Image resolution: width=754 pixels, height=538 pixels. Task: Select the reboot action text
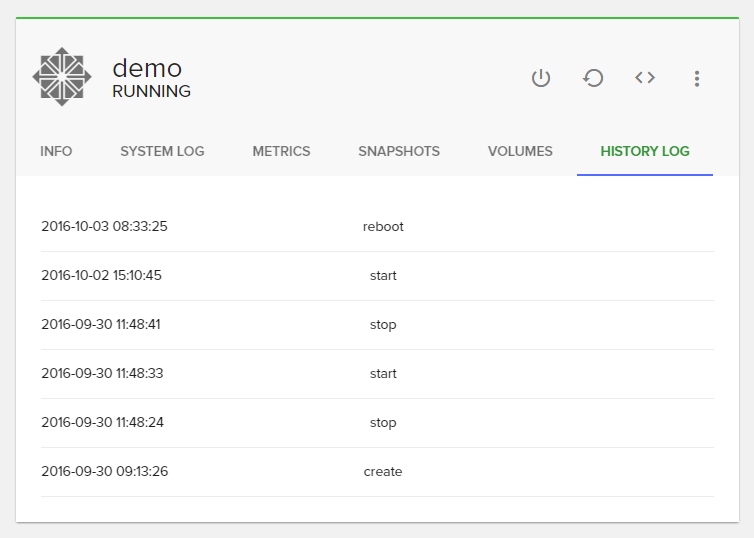point(383,226)
